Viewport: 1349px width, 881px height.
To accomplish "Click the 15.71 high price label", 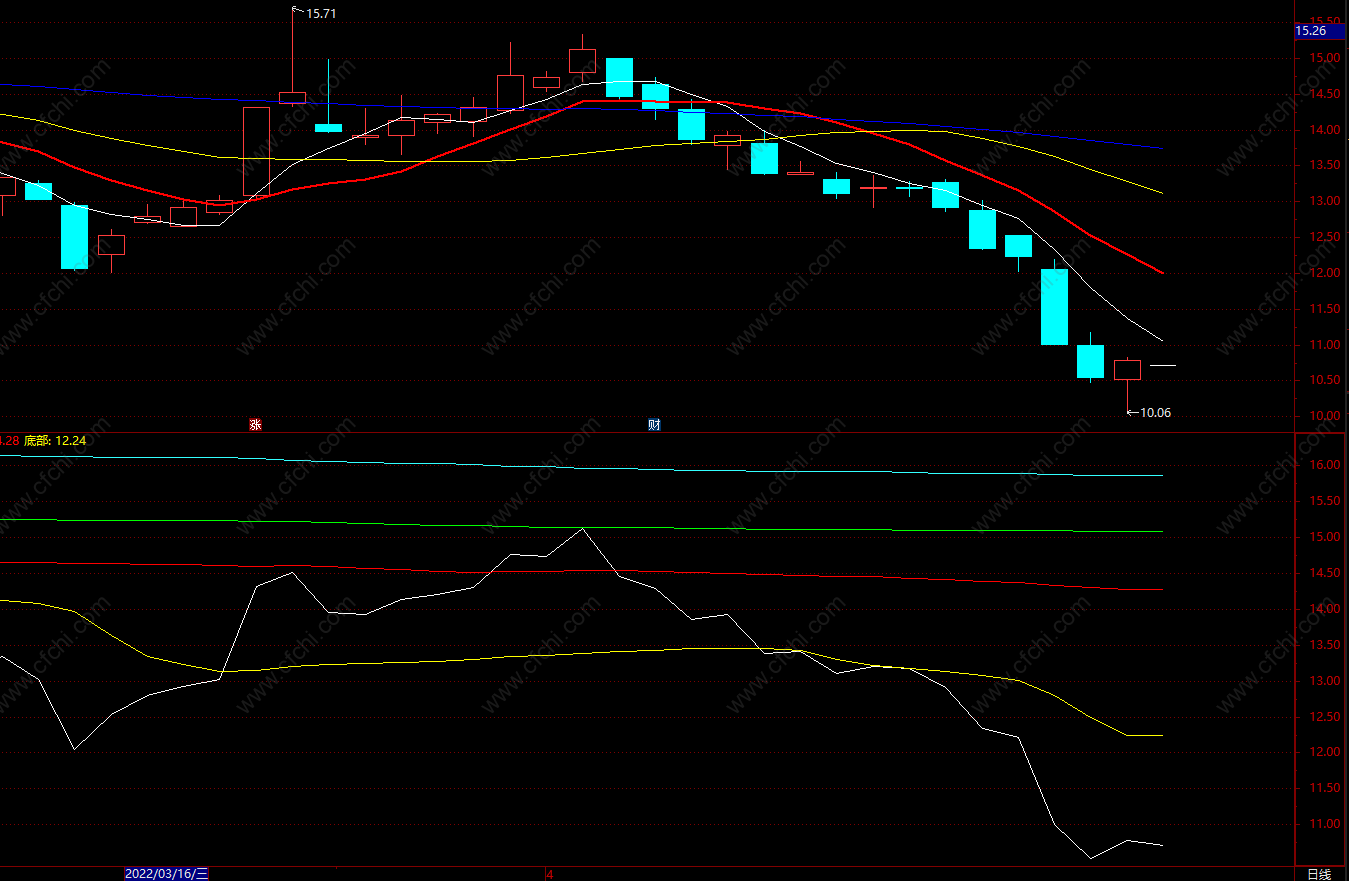I will click(x=320, y=14).
